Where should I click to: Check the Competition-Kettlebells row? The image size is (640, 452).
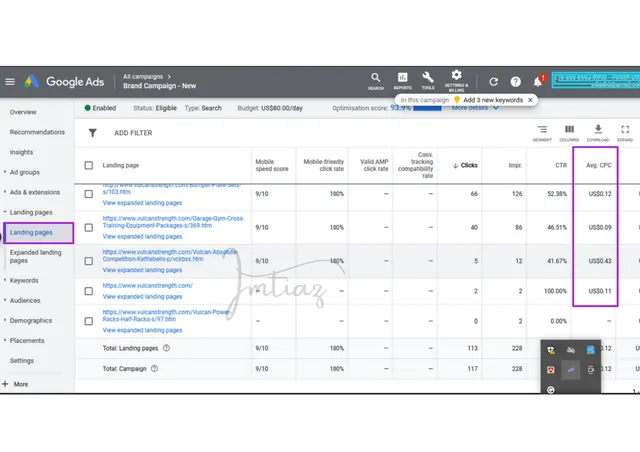(x=89, y=261)
